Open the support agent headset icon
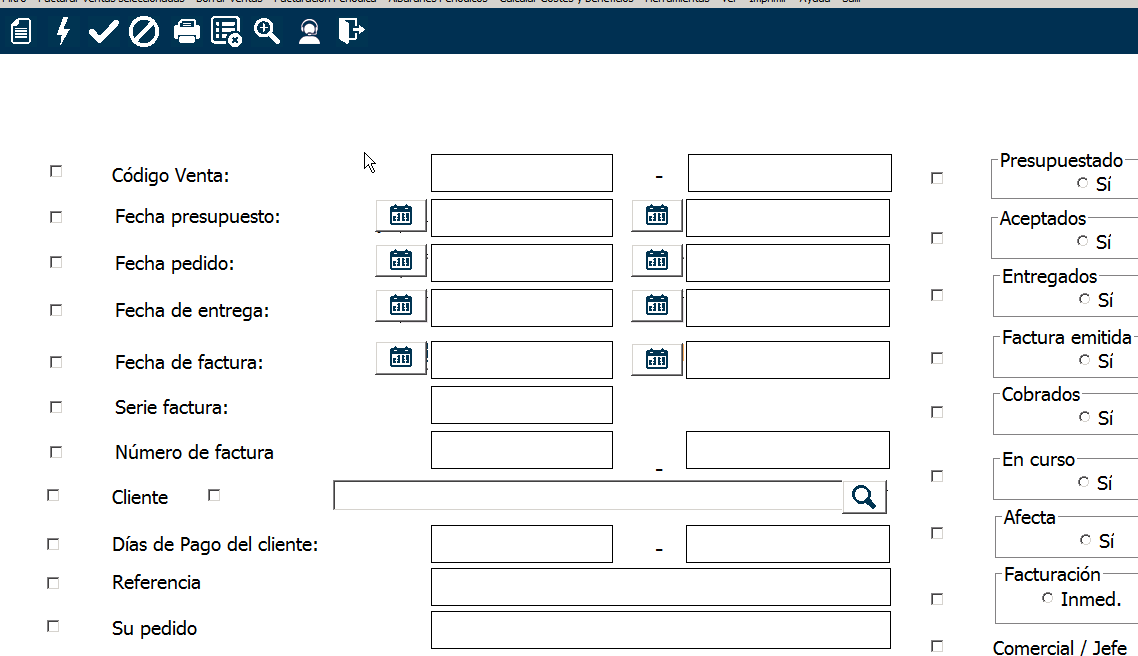Image resolution: width=1138 pixels, height=656 pixels. (x=309, y=32)
